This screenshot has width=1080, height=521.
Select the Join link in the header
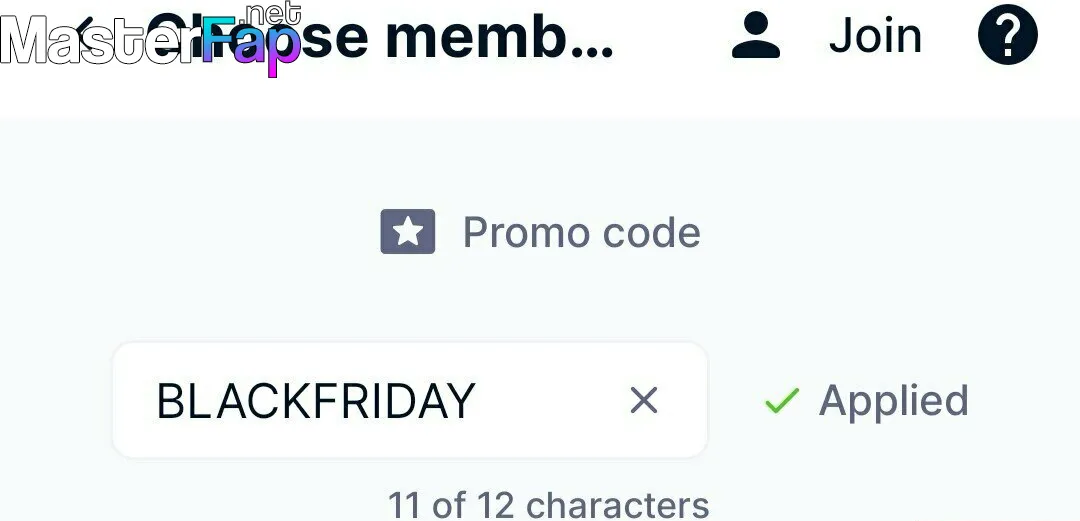click(875, 36)
